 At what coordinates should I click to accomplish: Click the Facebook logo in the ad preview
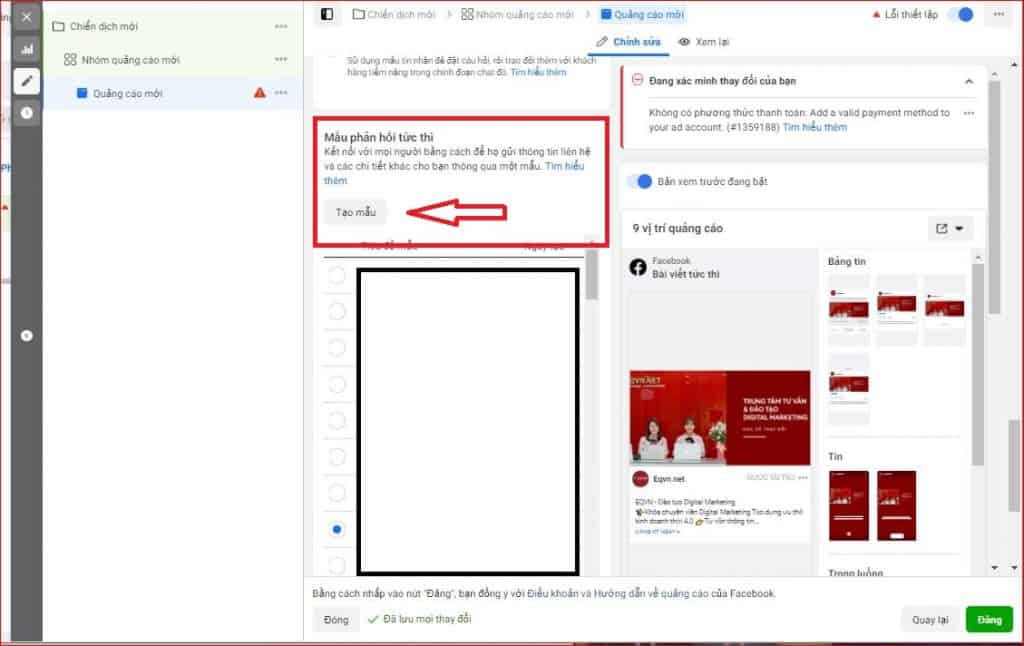pos(637,266)
